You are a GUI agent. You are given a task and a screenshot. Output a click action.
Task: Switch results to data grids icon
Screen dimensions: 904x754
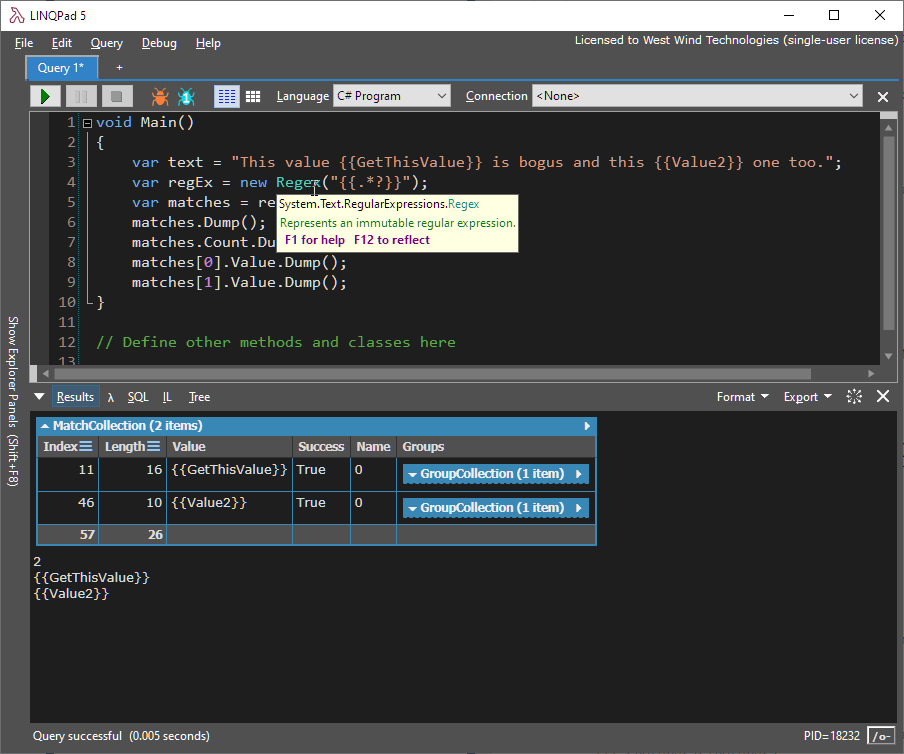click(x=253, y=96)
